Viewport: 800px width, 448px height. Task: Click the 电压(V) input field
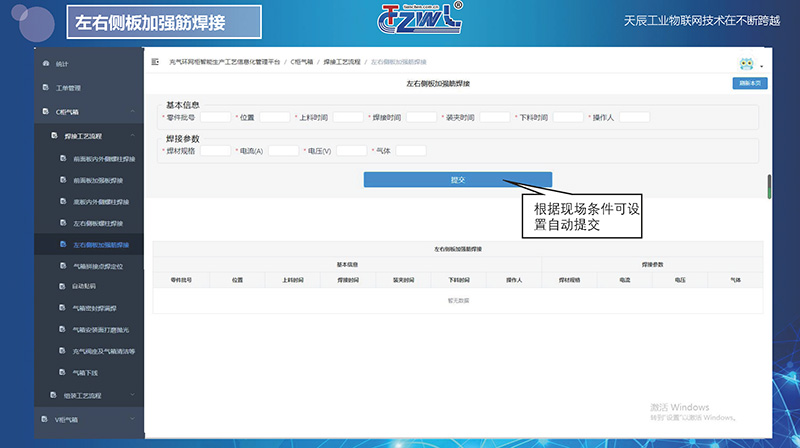(352, 151)
